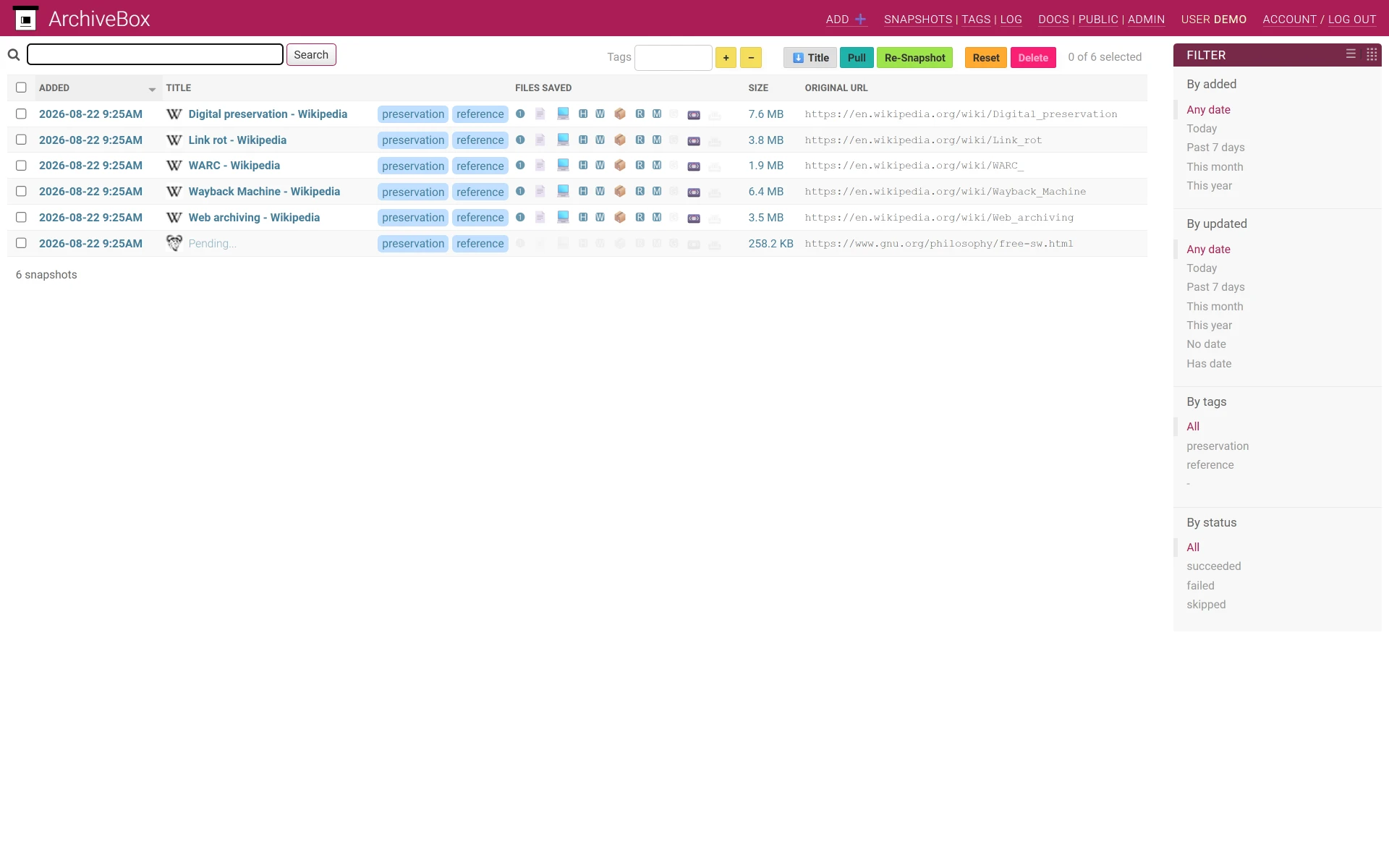The width and height of the screenshot is (1389, 868).
Task: Click the H icon in WARC - Wikipedia row
Action: 583,166
